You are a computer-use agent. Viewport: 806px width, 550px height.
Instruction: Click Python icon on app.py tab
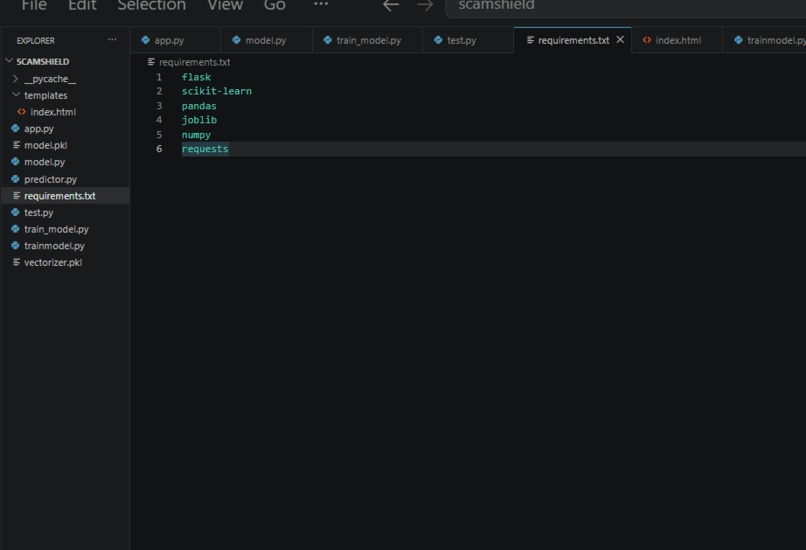(x=145, y=40)
